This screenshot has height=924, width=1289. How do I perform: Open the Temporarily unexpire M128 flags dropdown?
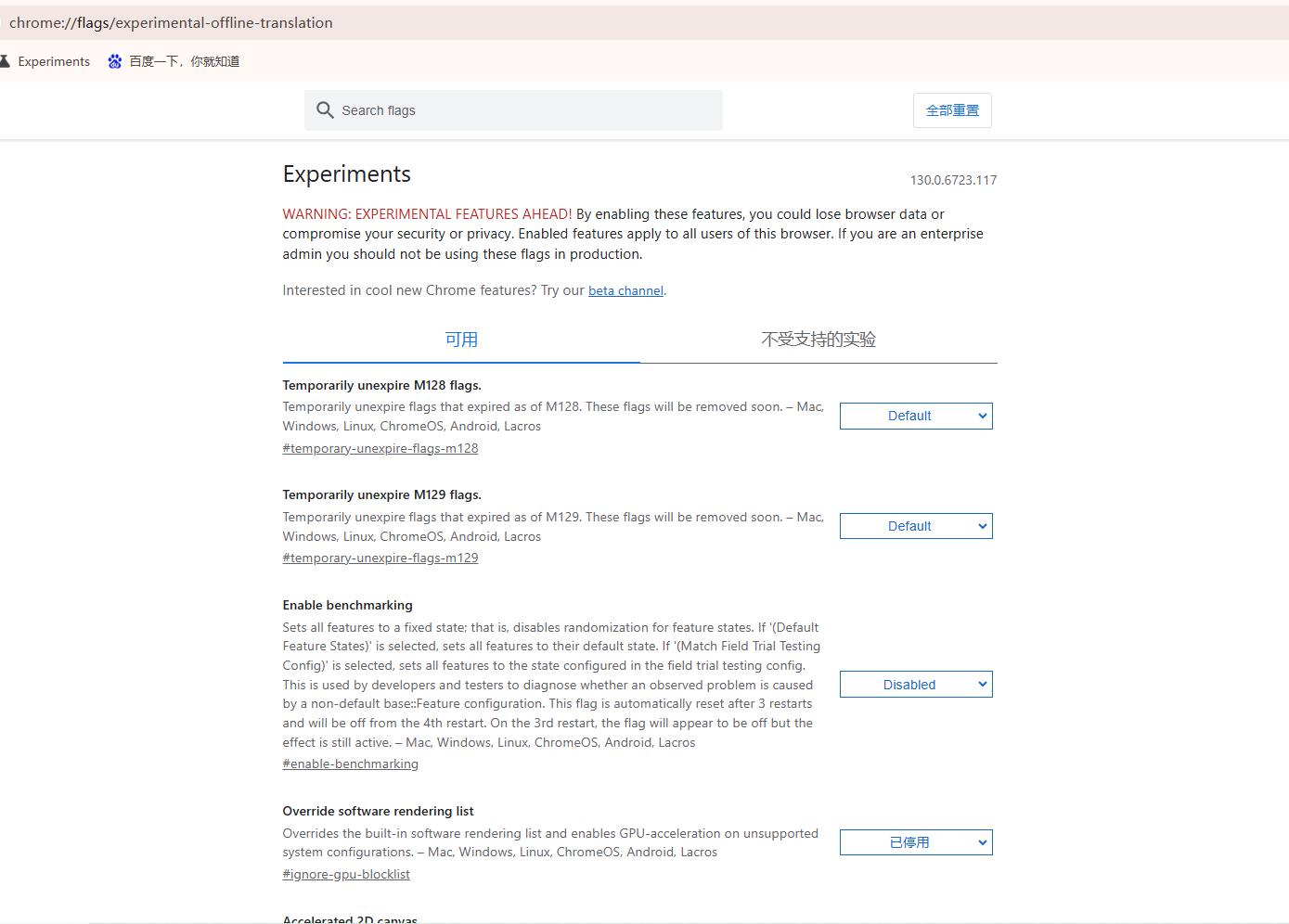tap(916, 416)
